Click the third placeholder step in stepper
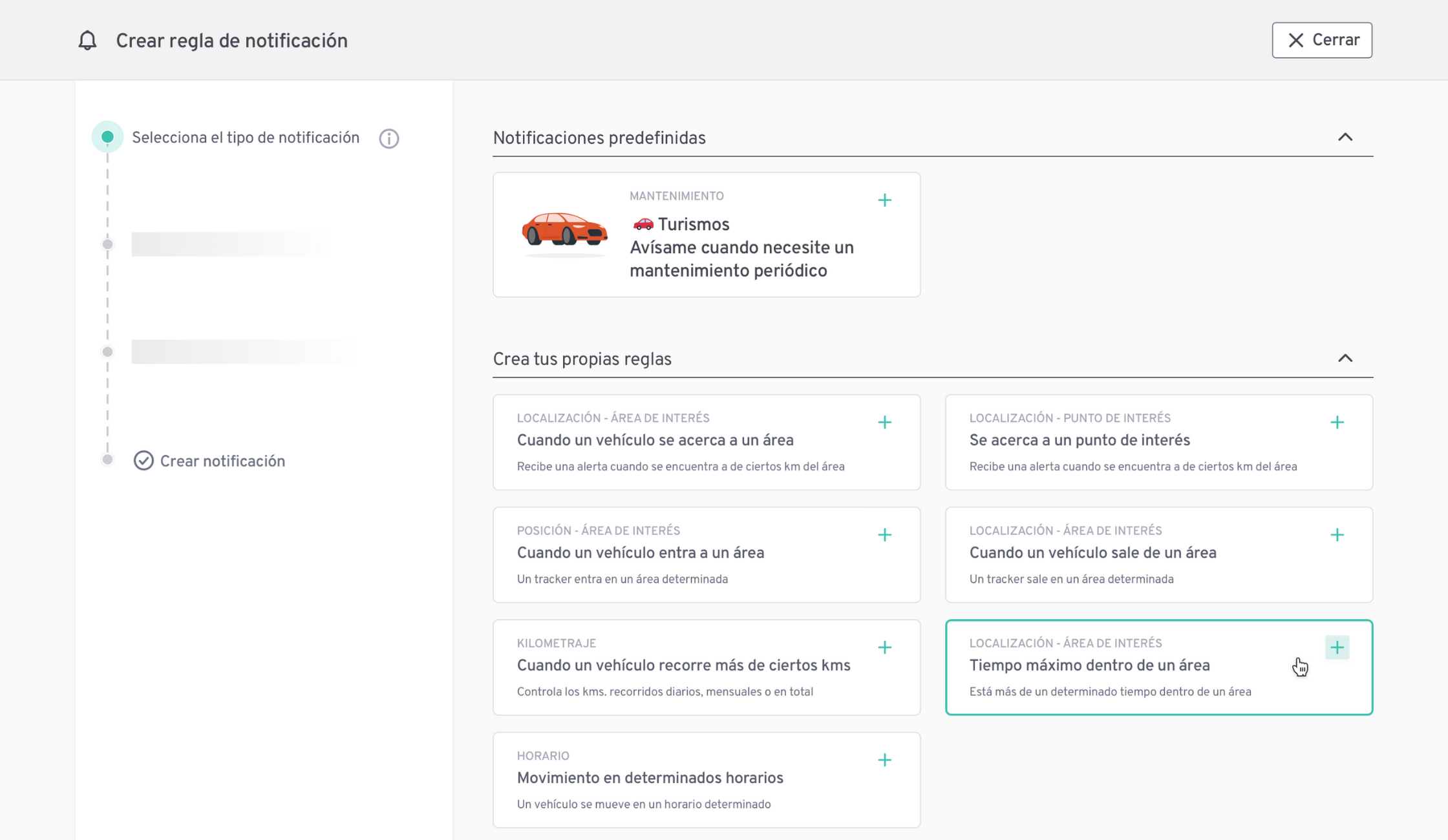Screen dimensions: 1448x840 [242, 352]
